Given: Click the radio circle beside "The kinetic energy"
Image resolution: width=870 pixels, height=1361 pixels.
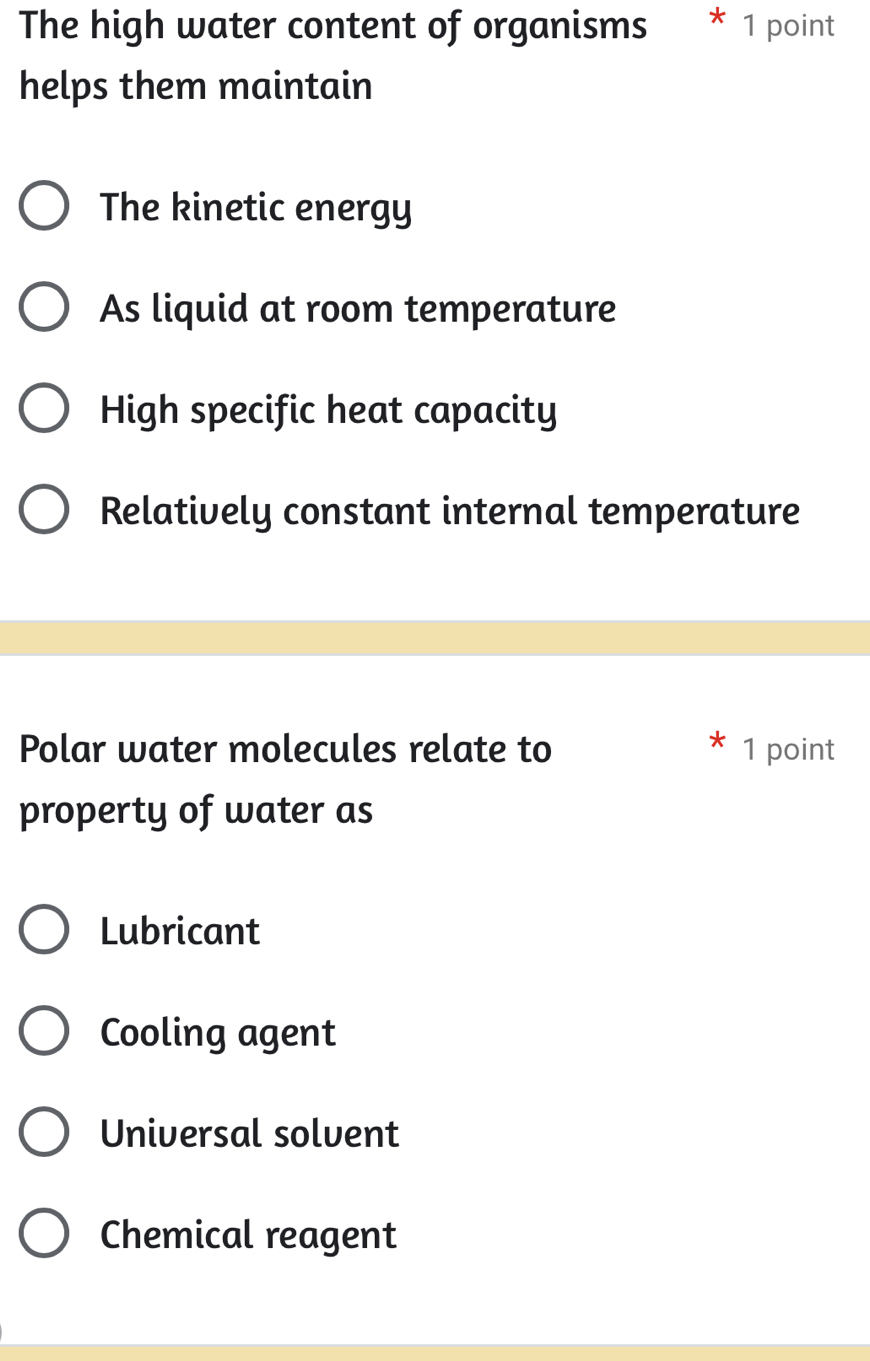Looking at the screenshot, I should click(44, 206).
